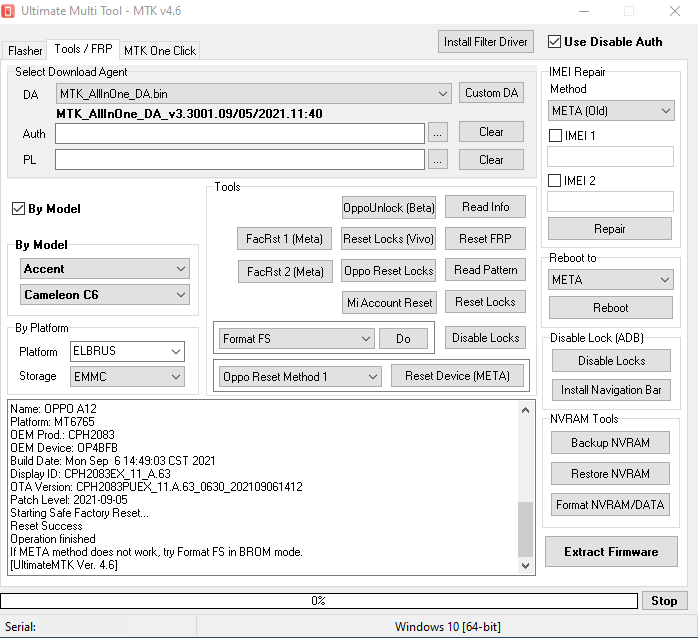Click the Reset FRP button
Image resolution: width=698 pixels, height=638 pixels.
(x=485, y=239)
